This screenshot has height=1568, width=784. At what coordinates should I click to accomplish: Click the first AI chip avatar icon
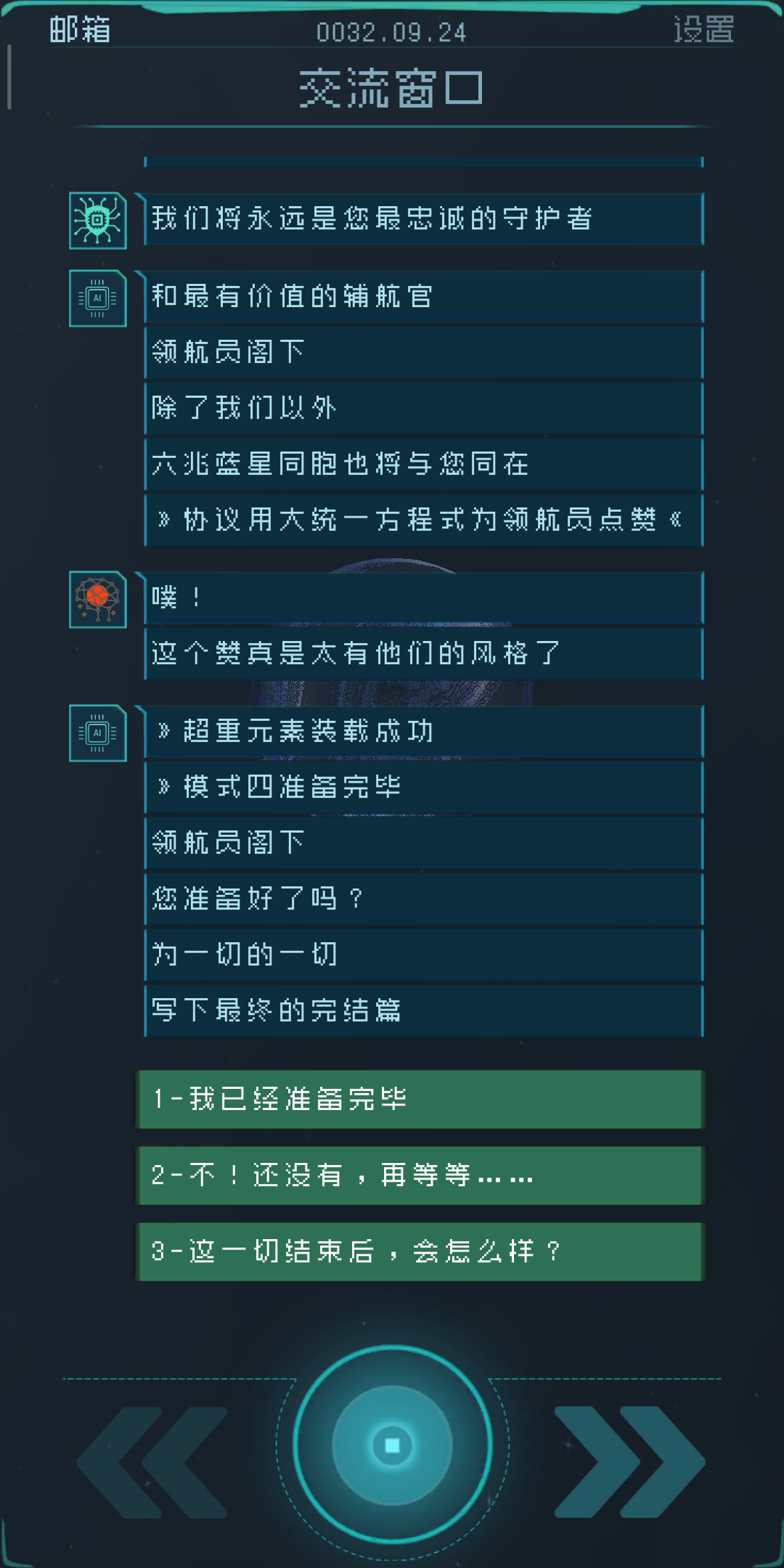pos(98,298)
